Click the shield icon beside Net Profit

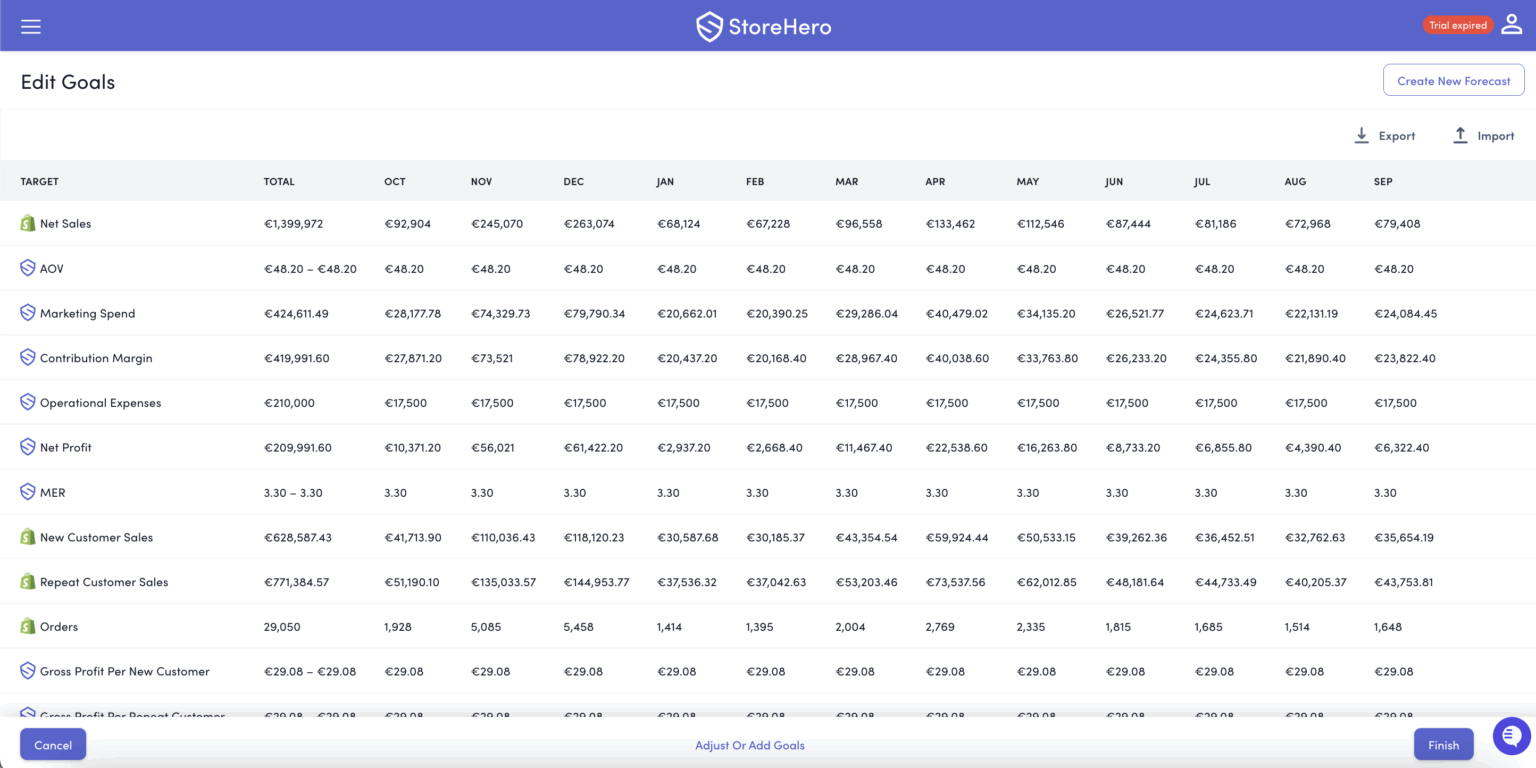click(x=27, y=447)
